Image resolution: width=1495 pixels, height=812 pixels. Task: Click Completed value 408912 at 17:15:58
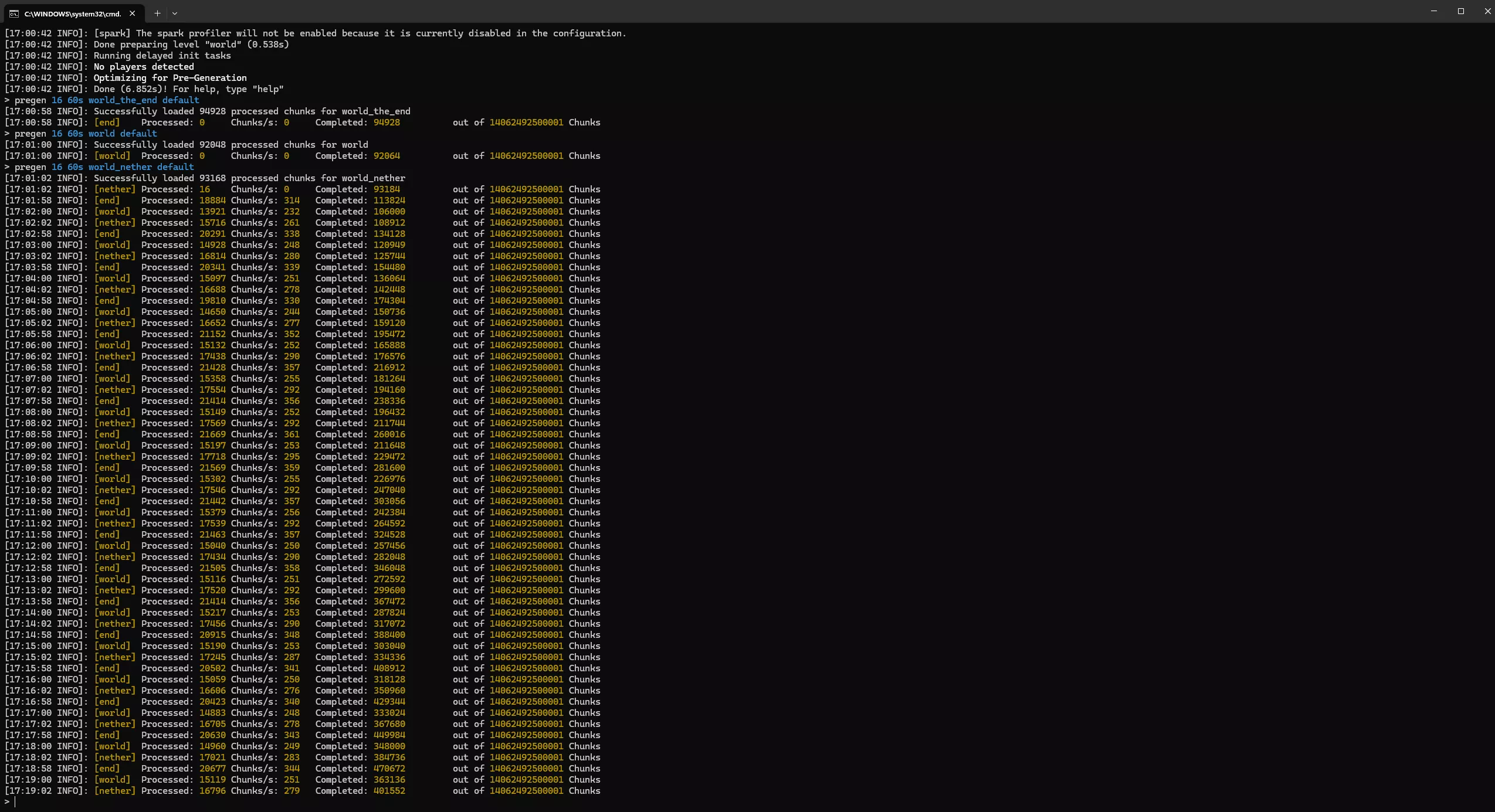tap(389, 668)
